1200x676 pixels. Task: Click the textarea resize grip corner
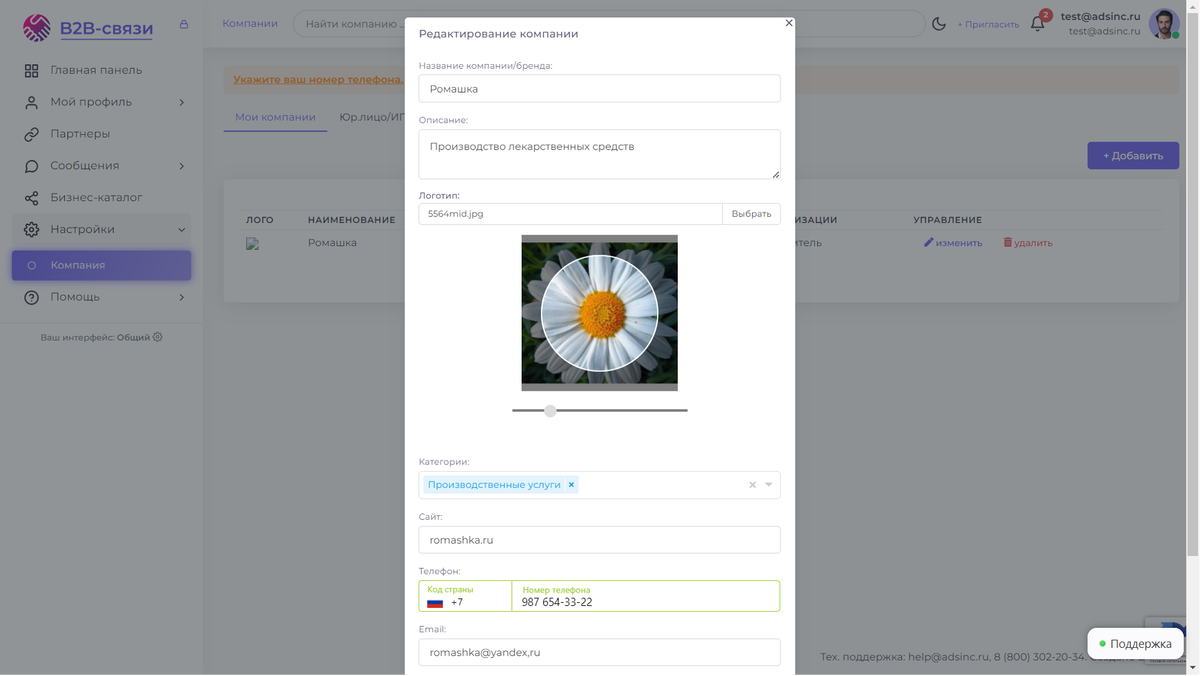tap(775, 174)
